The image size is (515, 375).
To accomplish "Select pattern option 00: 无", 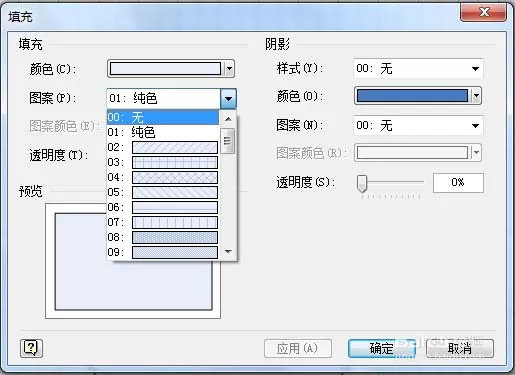I will [x=163, y=117].
